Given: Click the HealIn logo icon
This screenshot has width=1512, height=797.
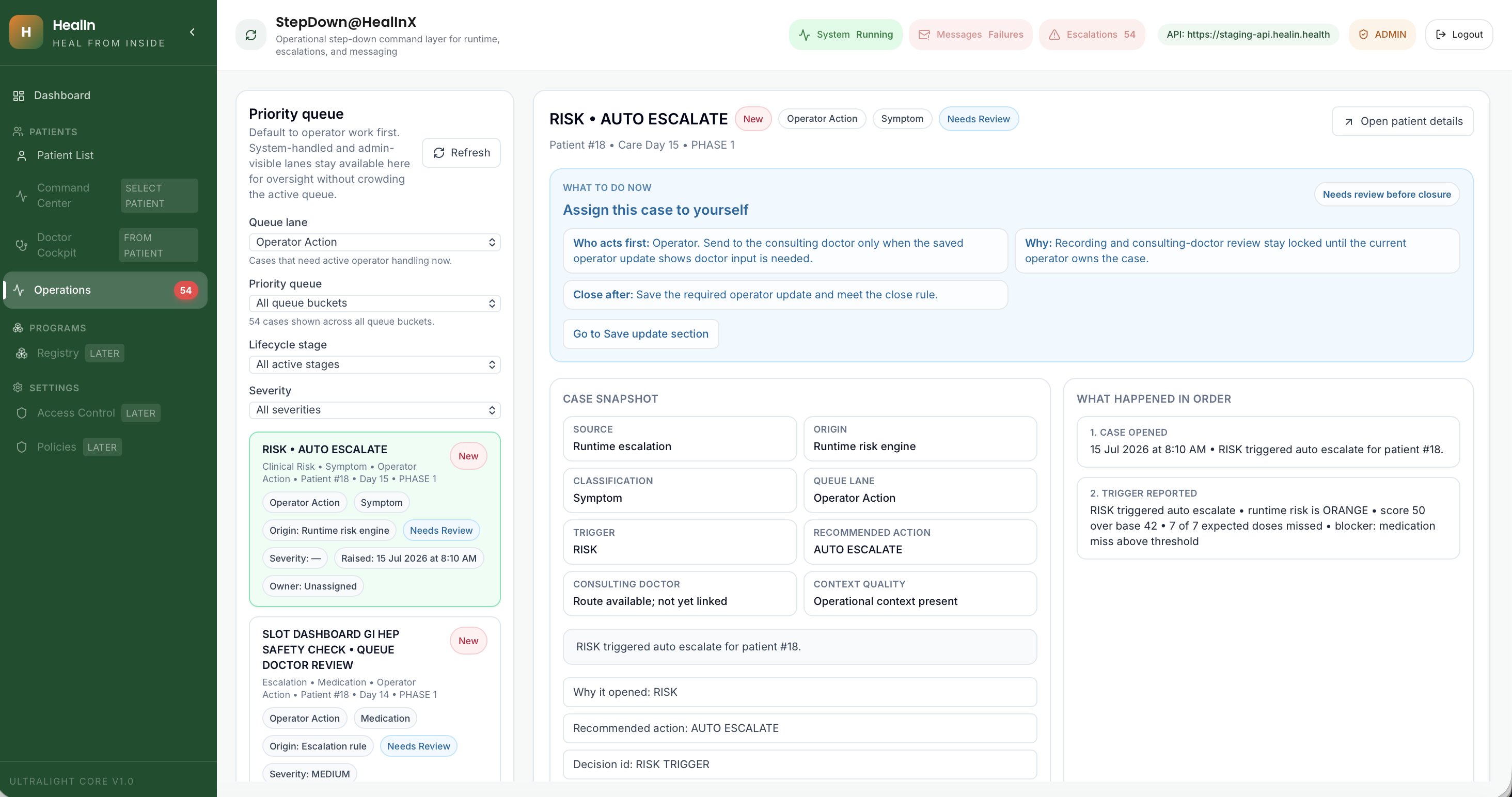Looking at the screenshot, I should tap(26, 33).
